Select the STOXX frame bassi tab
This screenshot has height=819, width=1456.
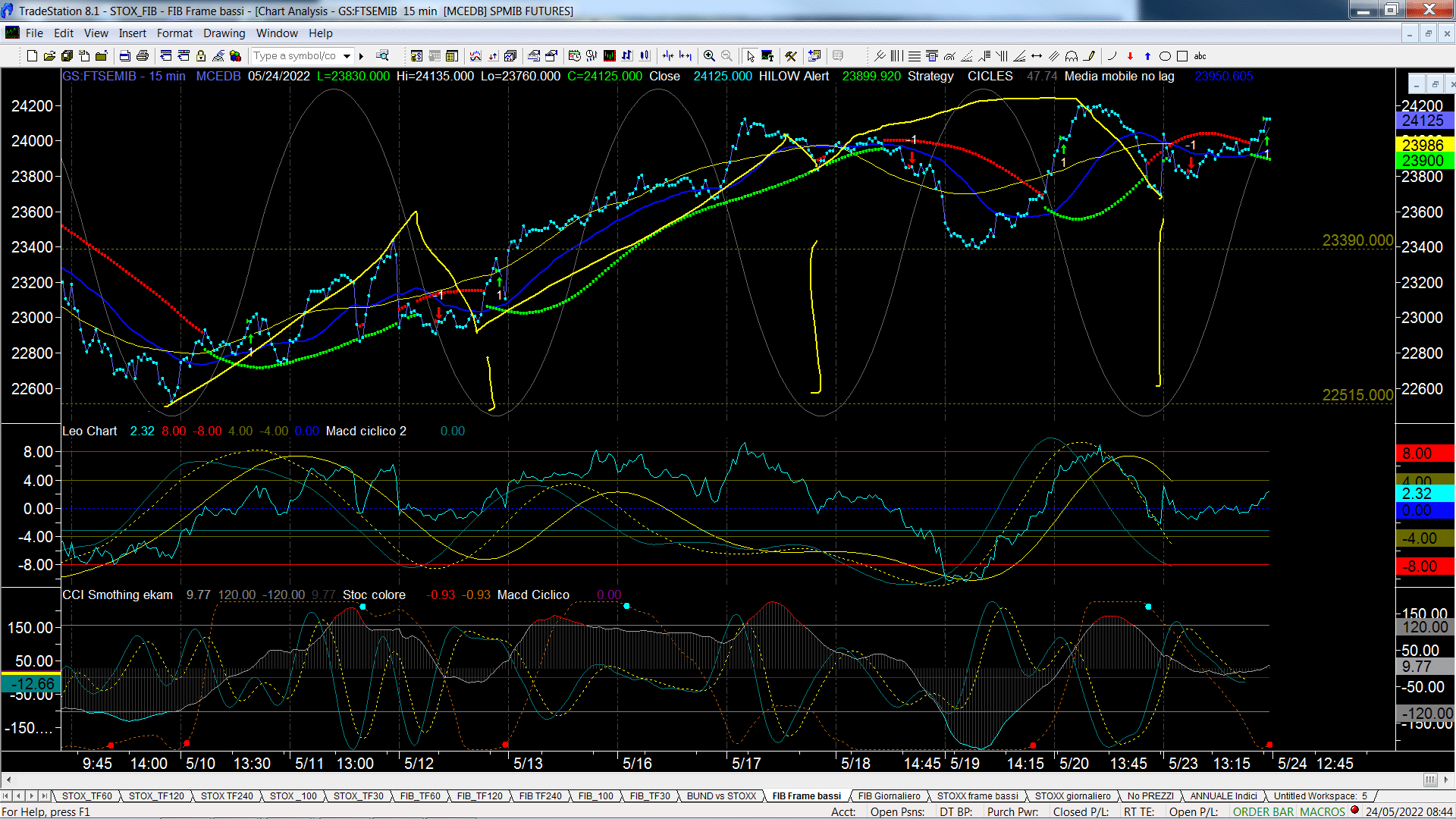[977, 795]
